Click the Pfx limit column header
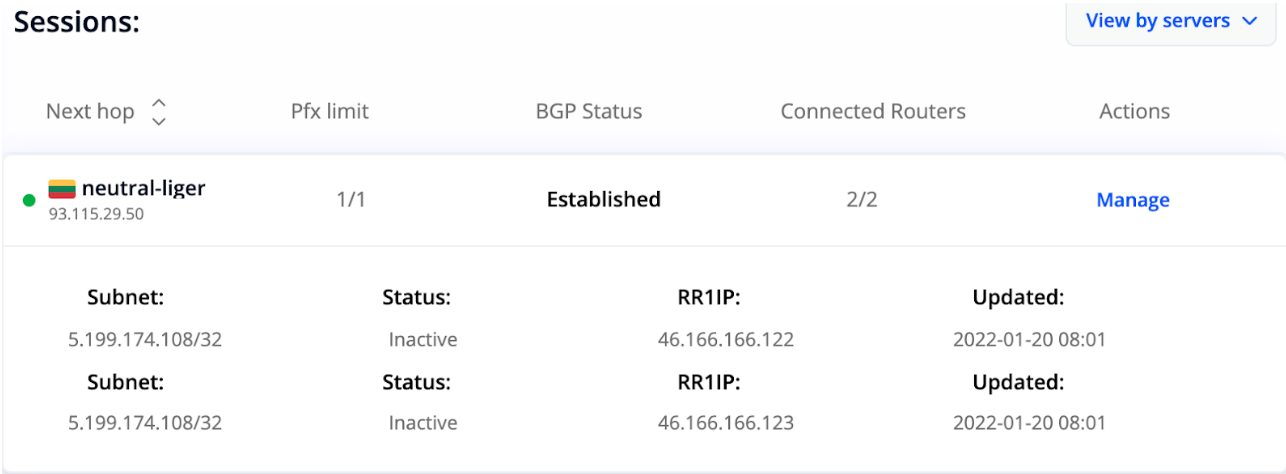 (330, 112)
